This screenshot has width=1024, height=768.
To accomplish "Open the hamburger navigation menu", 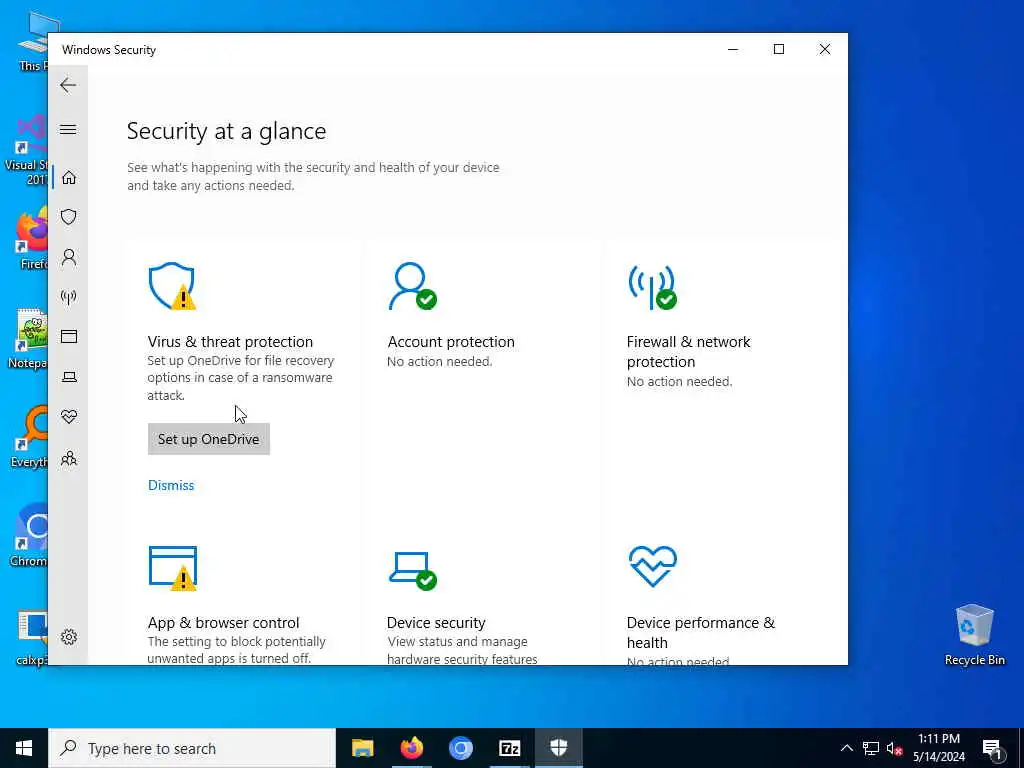I will click(x=68, y=129).
